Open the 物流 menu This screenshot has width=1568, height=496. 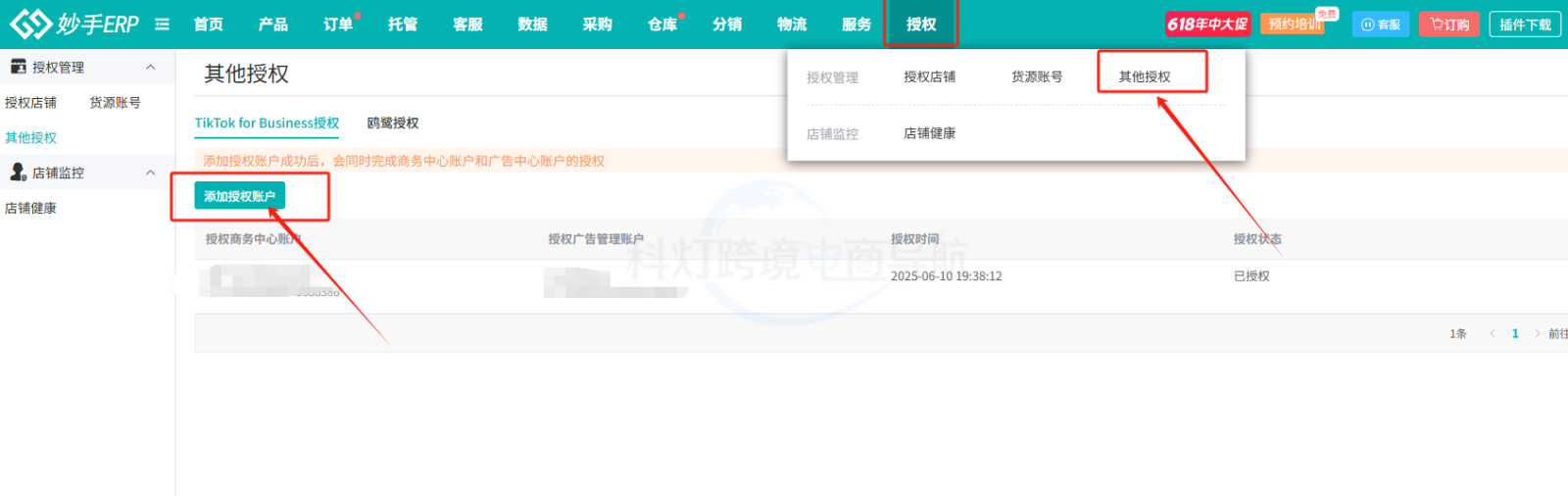[792, 25]
